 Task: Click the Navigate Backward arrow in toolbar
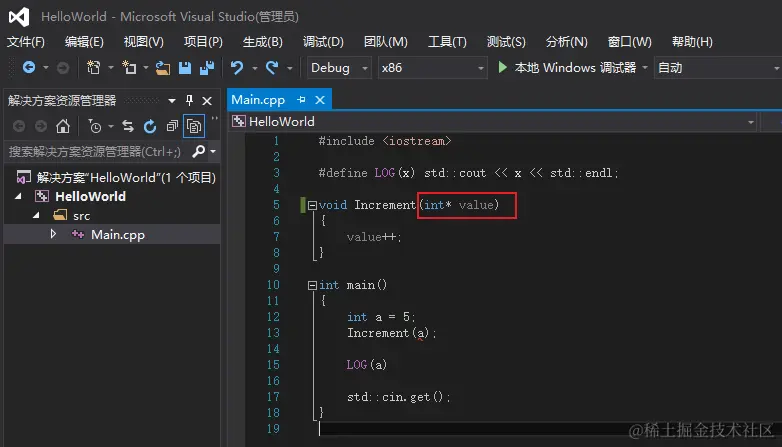29,67
